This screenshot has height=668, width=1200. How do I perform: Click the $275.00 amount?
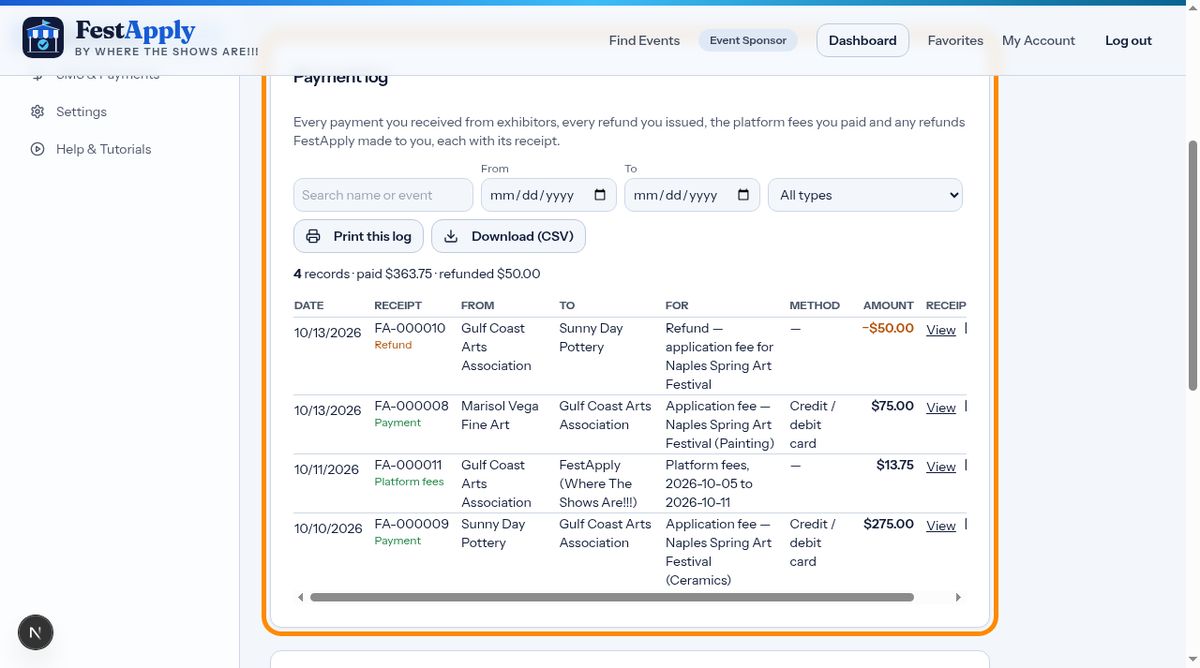[889, 524]
